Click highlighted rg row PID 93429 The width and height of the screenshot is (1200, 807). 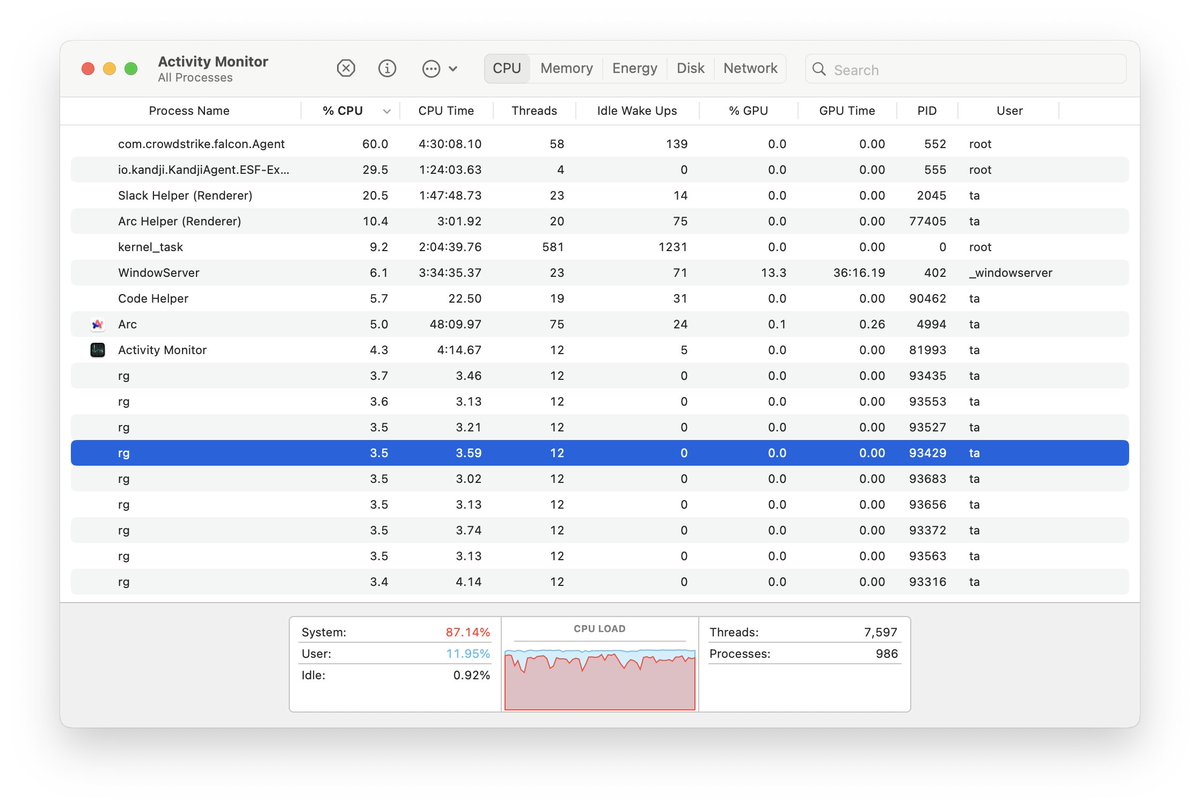(x=600, y=453)
